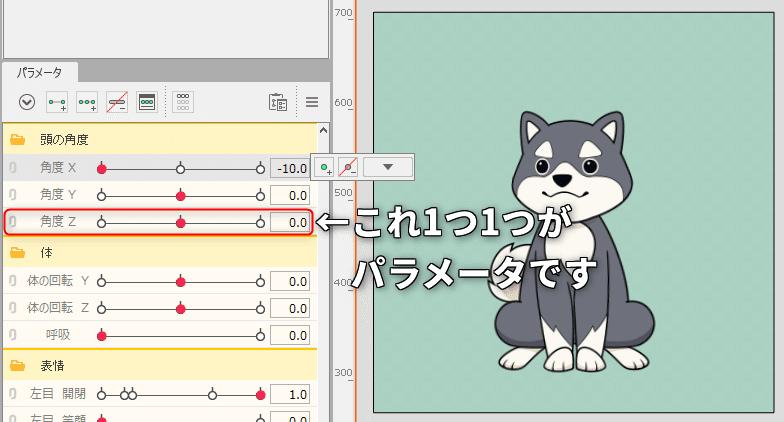The width and height of the screenshot is (784, 422).
Task: Click the red key point on 体の回転 Z slider
Action: click(180, 310)
